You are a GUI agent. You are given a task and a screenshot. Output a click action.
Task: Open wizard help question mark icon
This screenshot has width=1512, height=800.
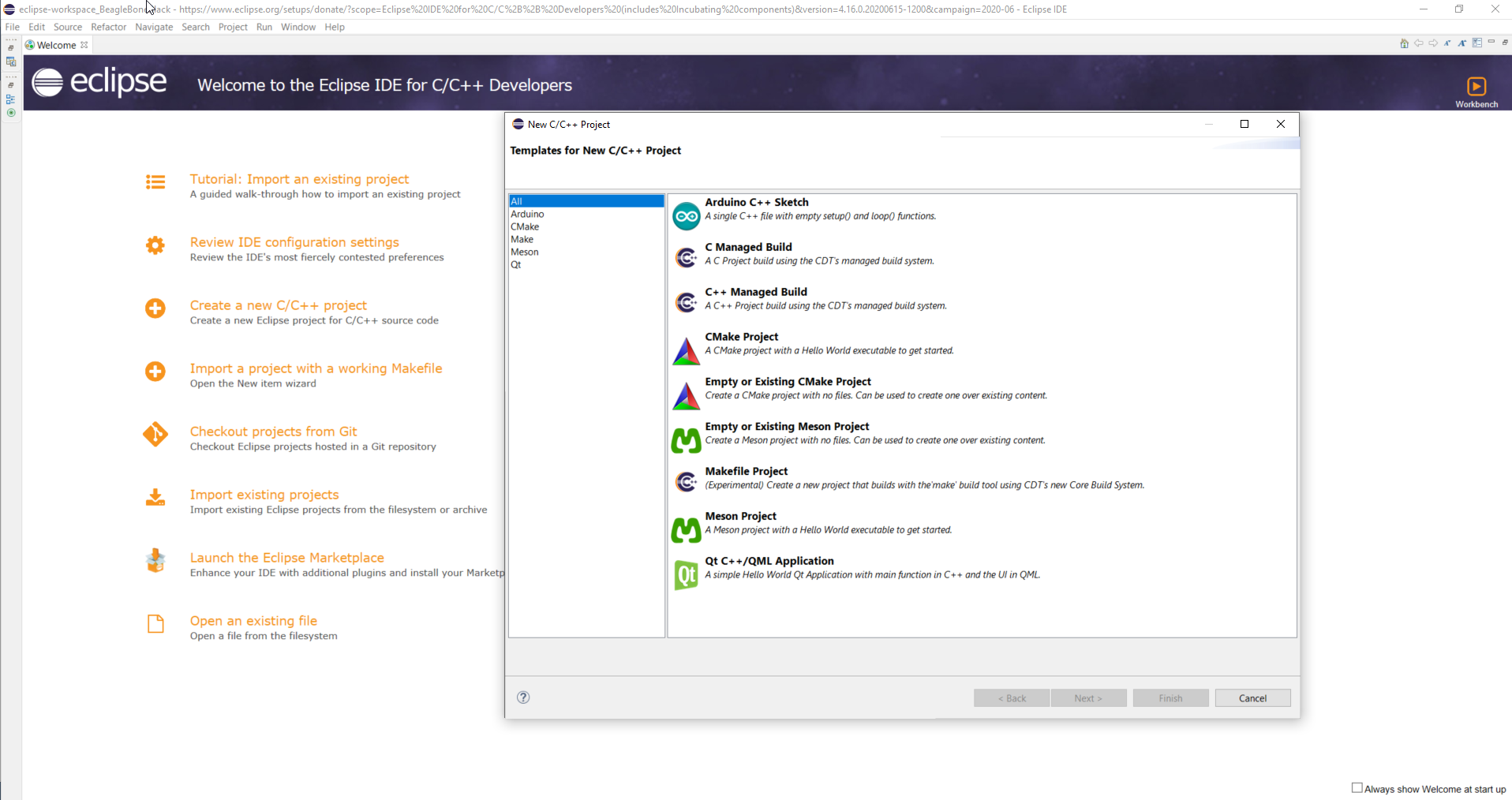[x=523, y=697]
